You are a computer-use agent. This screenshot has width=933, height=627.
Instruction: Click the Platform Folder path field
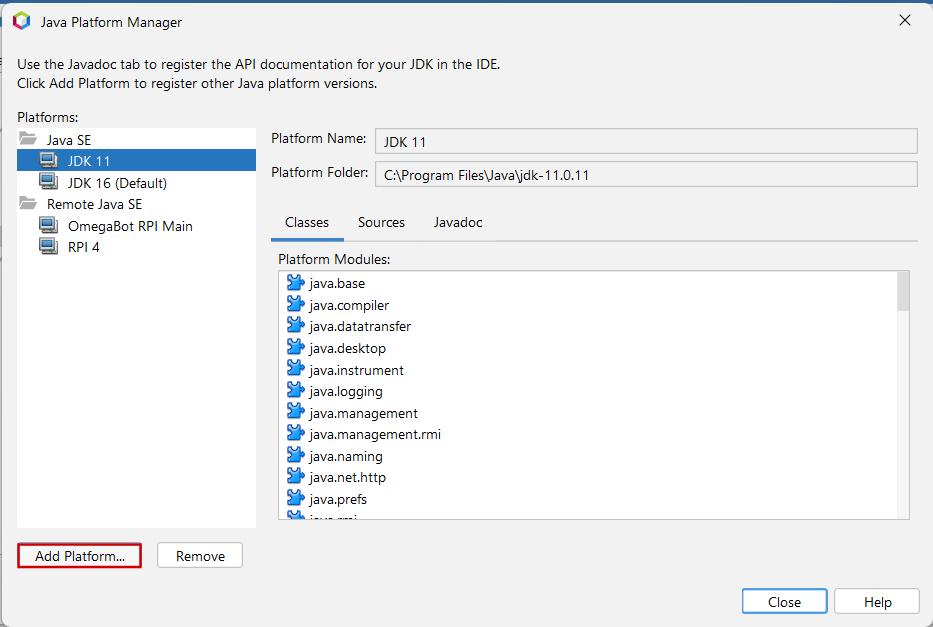(646, 174)
